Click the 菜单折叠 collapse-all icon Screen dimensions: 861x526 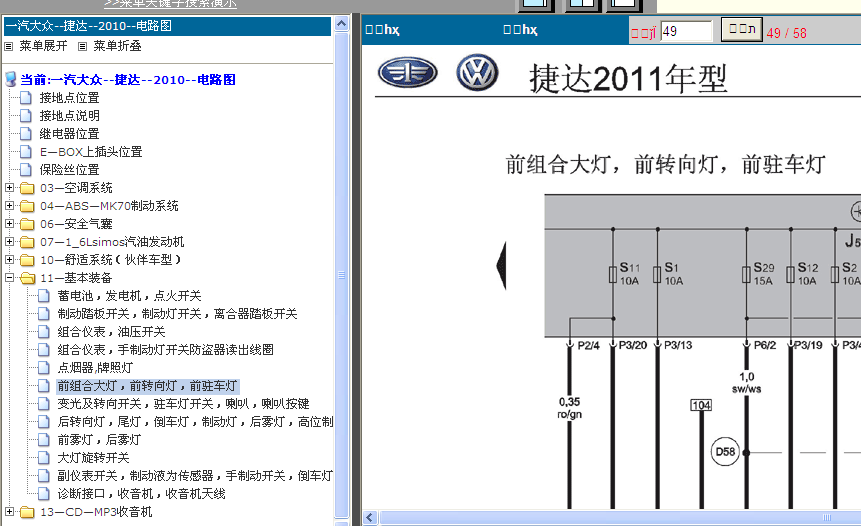pyautogui.click(x=82, y=47)
